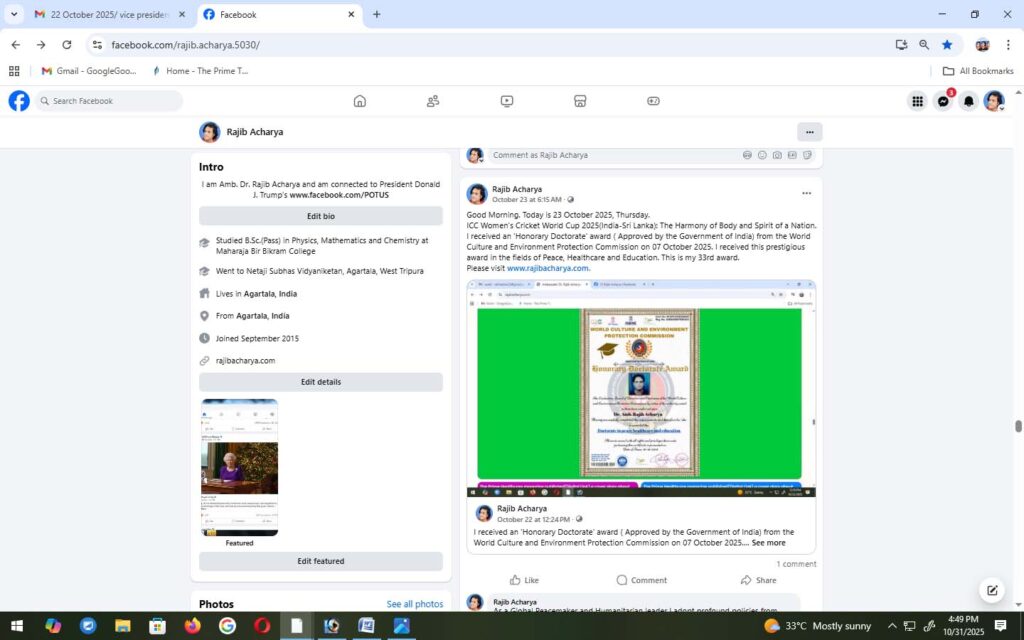1024x640 pixels.
Task: Like the shared post
Action: (524, 580)
